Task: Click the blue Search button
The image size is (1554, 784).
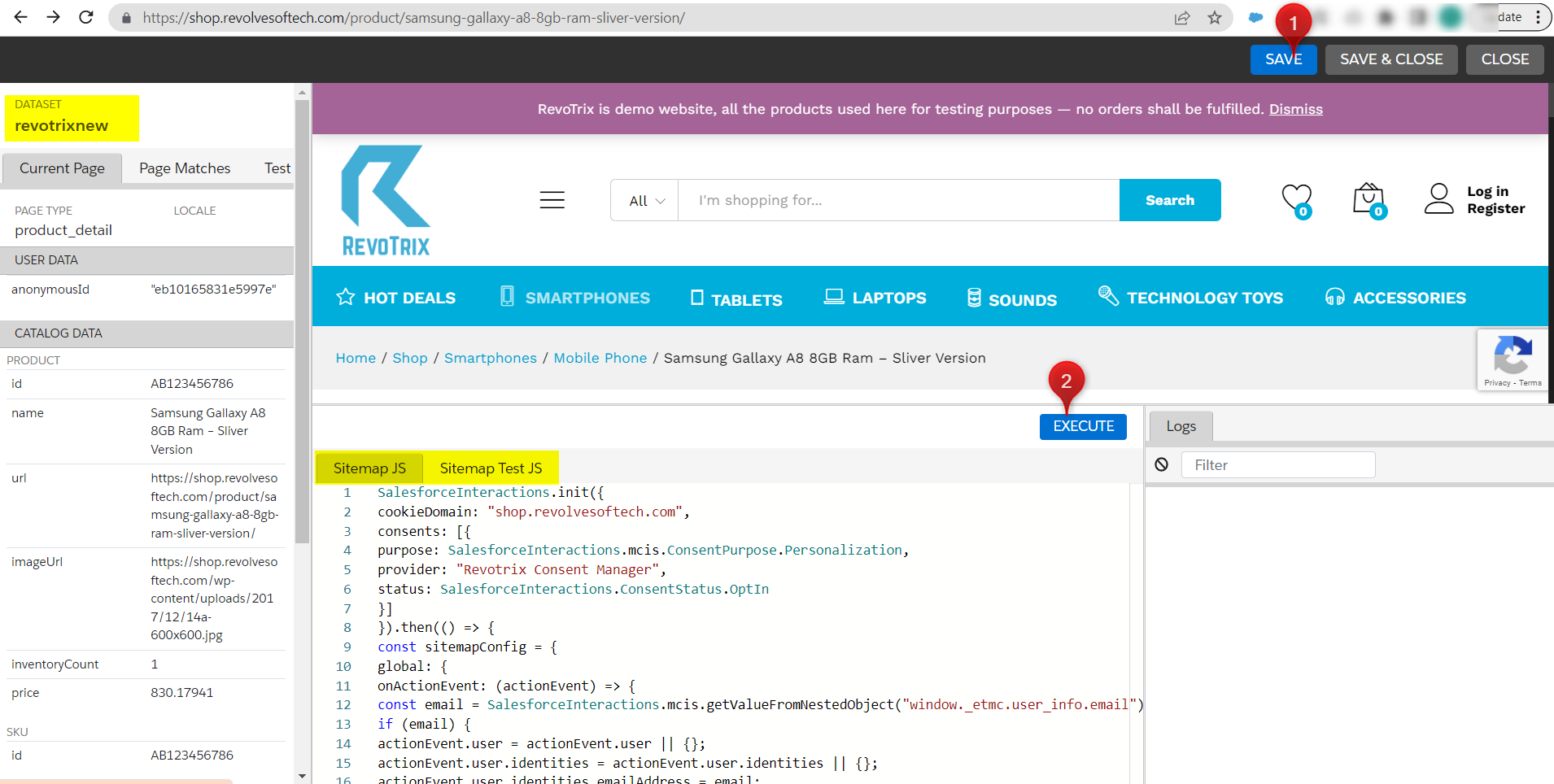Action: 1170,200
